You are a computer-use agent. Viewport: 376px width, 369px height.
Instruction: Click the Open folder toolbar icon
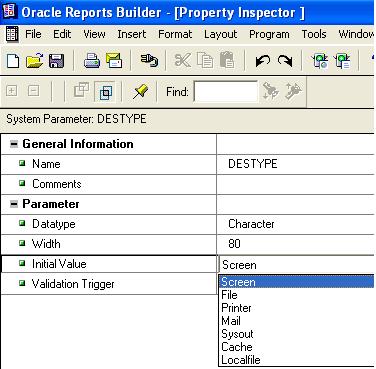point(35,61)
